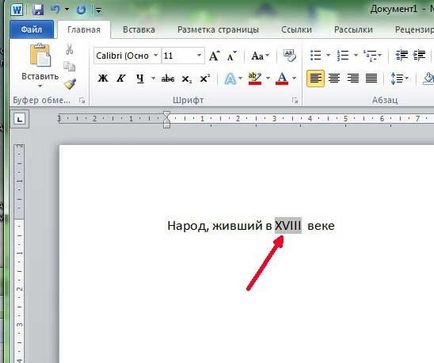This screenshot has width=434, height=363.
Task: Clear formatting with the eraser icon
Action: (x=289, y=56)
